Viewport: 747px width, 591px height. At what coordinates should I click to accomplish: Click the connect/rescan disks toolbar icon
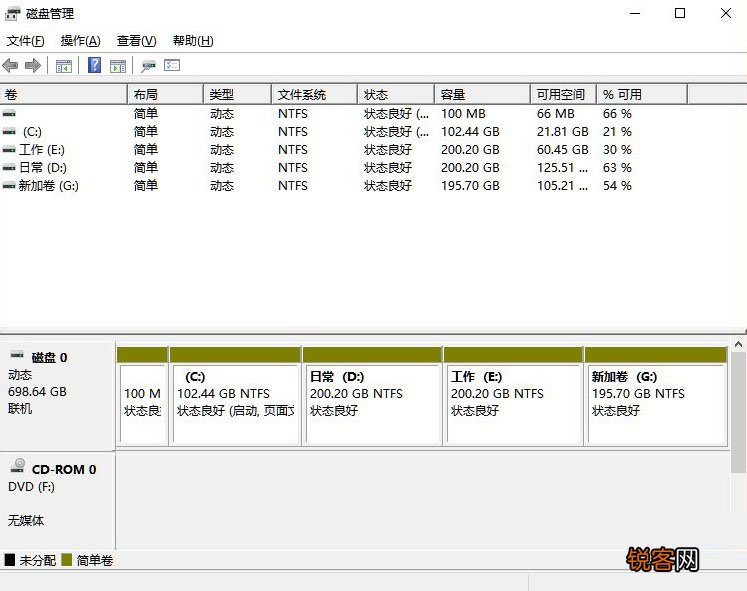coord(148,66)
